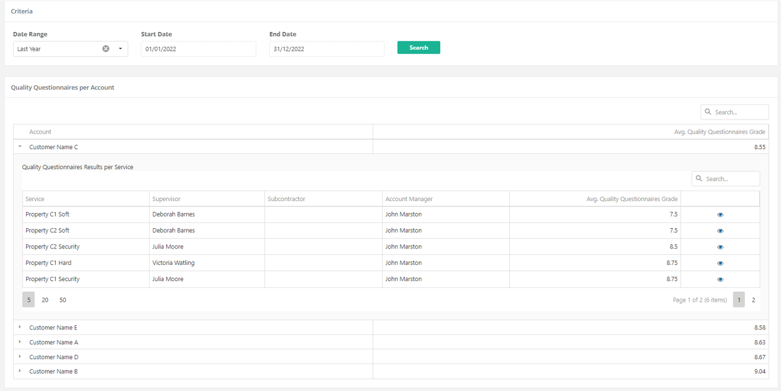The height and width of the screenshot is (391, 781).
Task: Open the Date Range dropdown arrow
Action: point(120,49)
